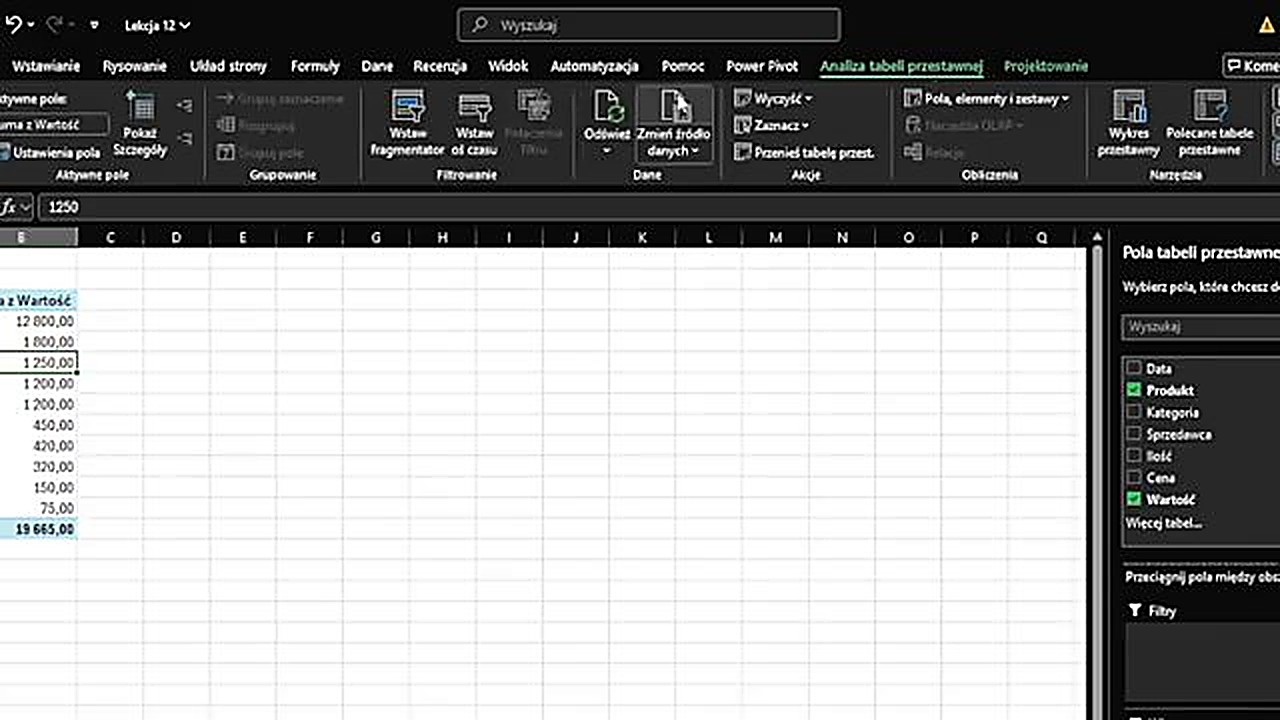Screen dimensions: 1280x720
Task: Open Pola, elementy i zestawy dropdown
Action: (986, 99)
